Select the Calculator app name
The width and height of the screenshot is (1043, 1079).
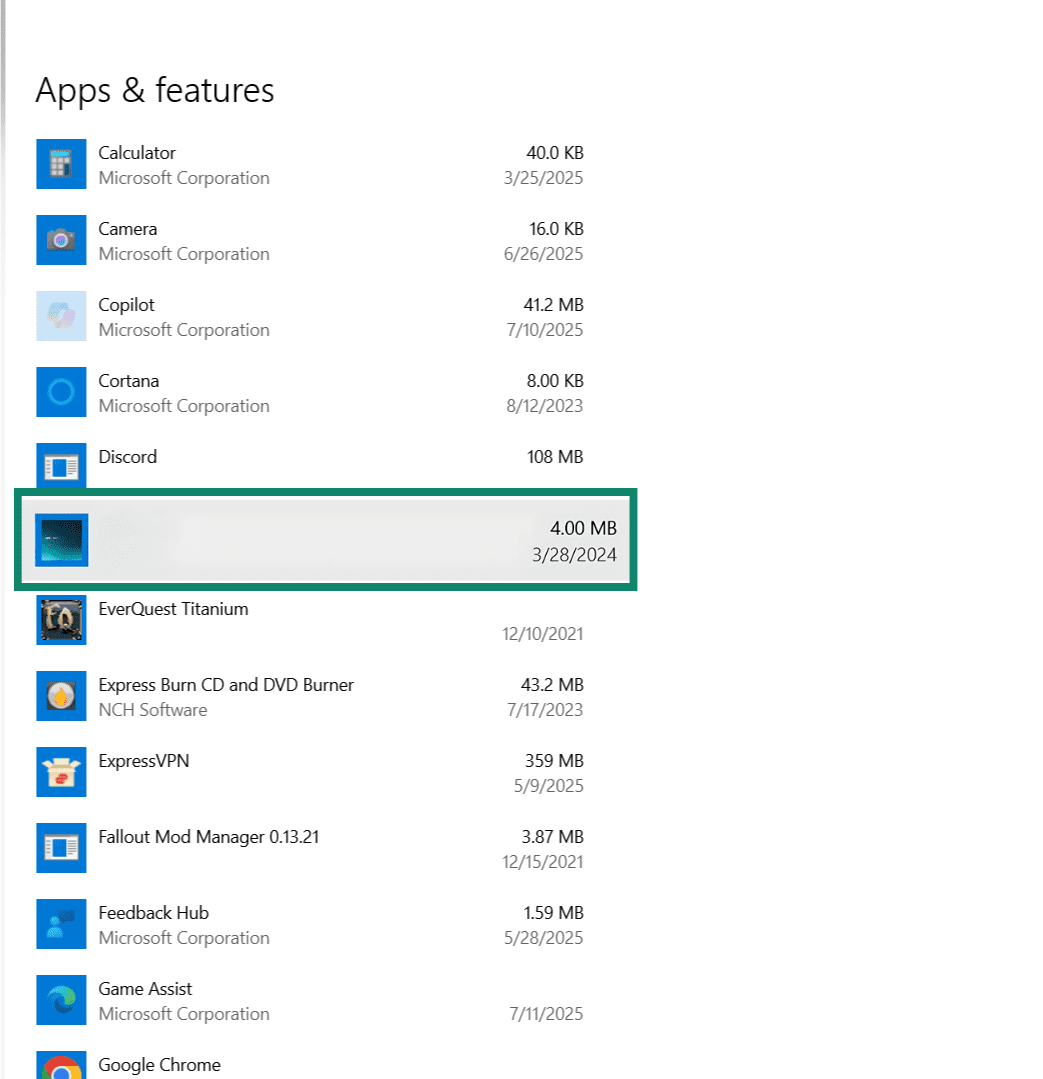(136, 152)
